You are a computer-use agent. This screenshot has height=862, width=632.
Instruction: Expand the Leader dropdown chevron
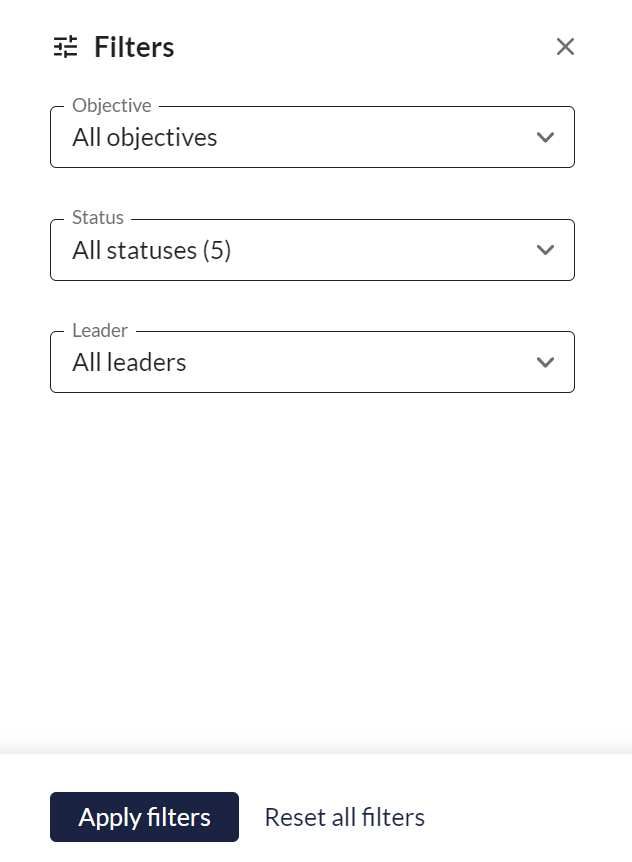545,362
